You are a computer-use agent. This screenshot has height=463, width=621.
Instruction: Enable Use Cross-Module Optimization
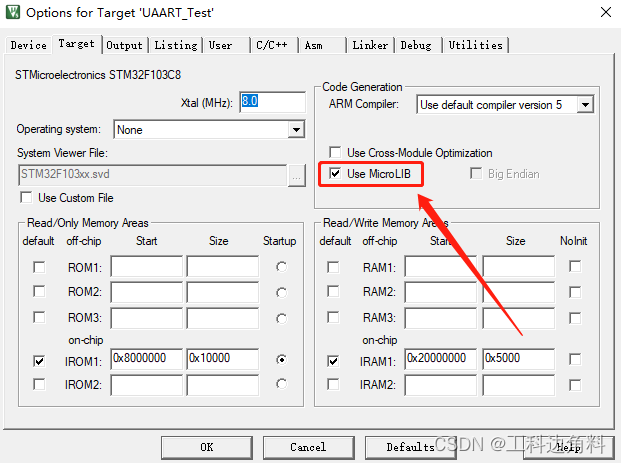tap(335, 152)
